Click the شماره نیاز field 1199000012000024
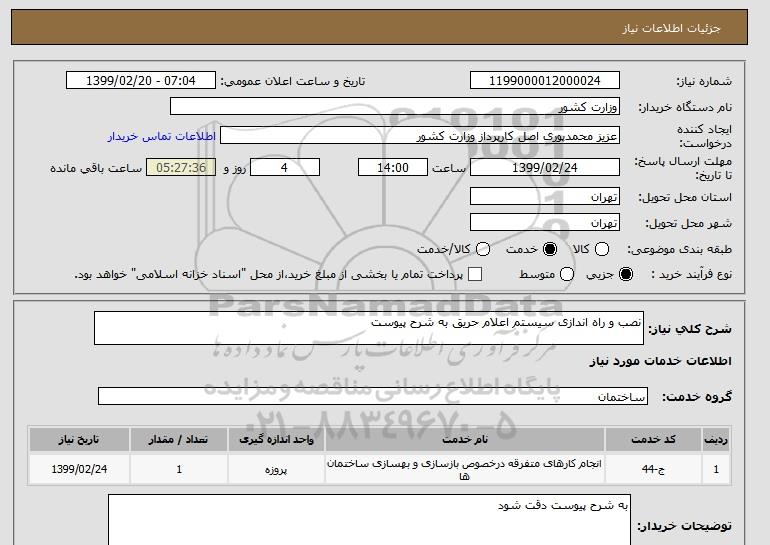Image resolution: width=770 pixels, height=545 pixels. 545,81
